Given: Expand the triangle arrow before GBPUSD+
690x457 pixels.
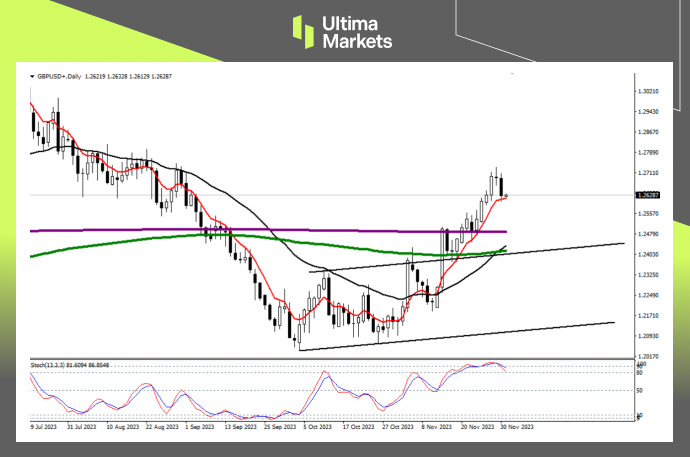Looking at the screenshot, I should [31, 75].
